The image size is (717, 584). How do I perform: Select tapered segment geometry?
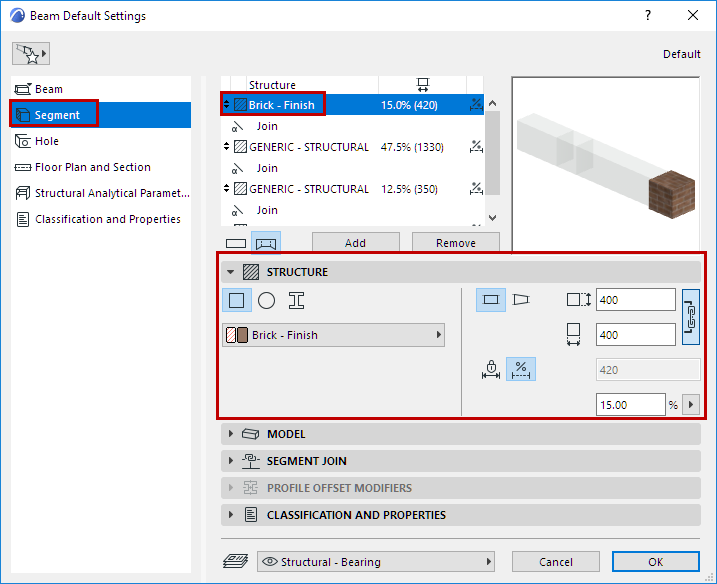click(521, 300)
